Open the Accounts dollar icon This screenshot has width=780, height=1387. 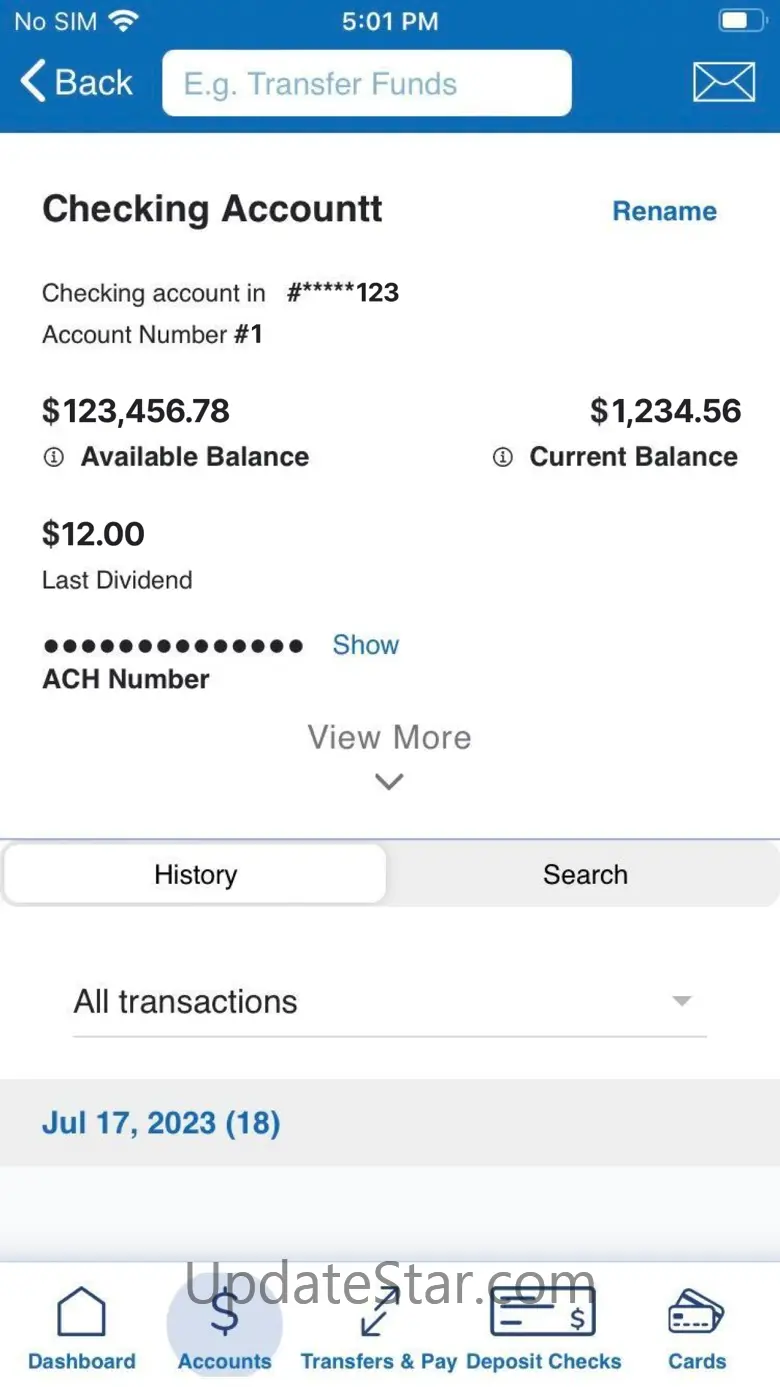coord(224,1314)
